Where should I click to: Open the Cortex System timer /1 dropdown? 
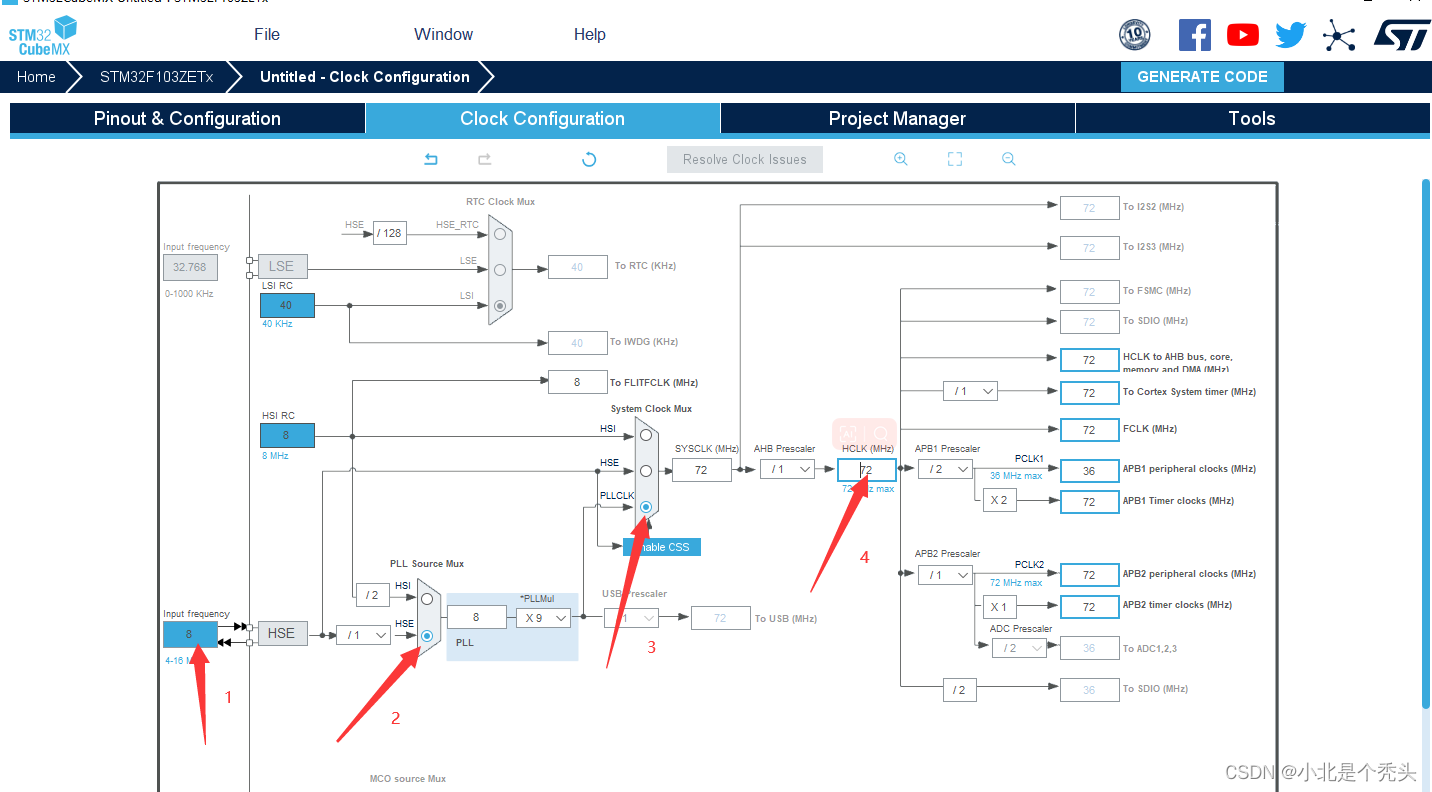pos(970,391)
